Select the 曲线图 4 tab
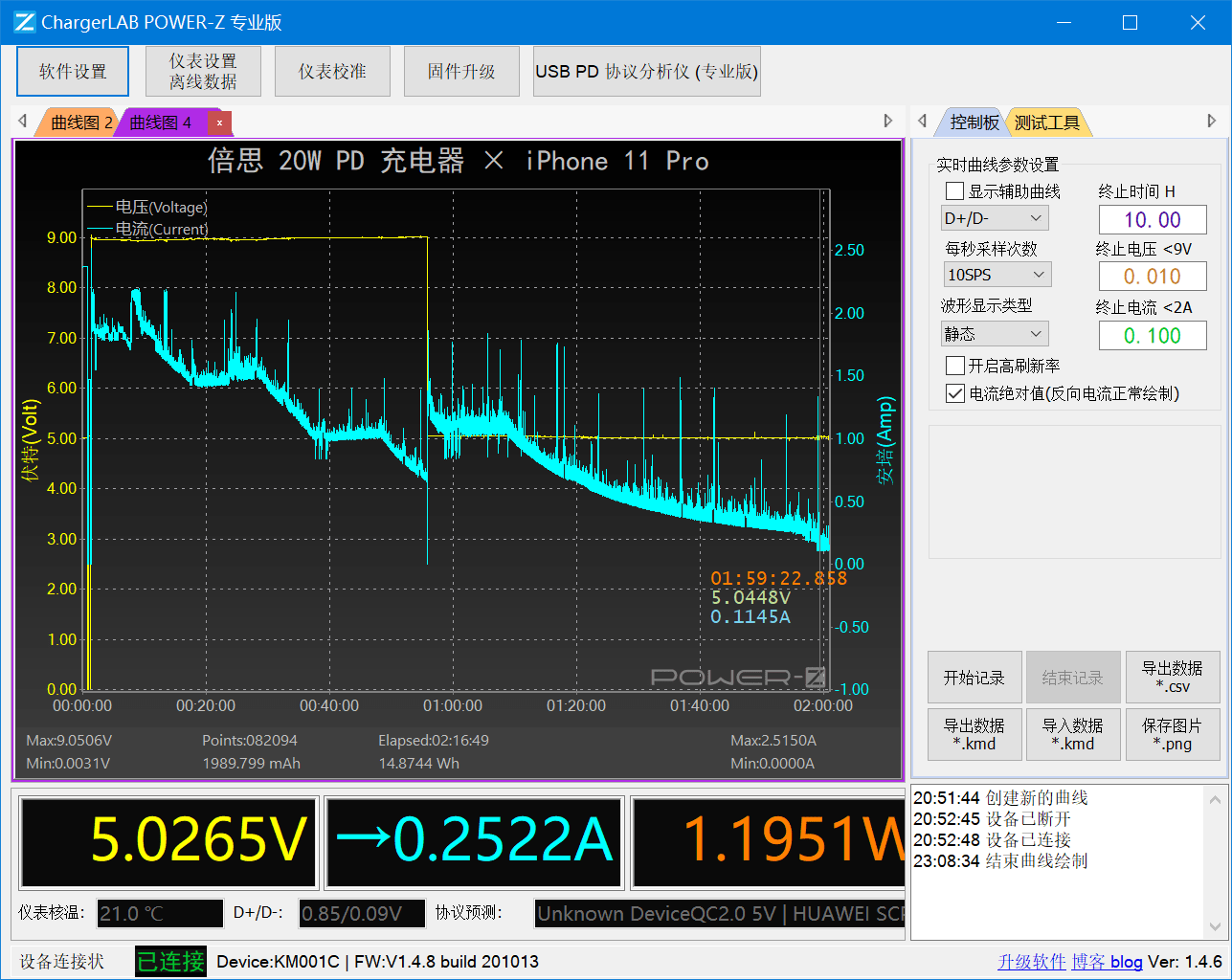Viewport: 1232px width, 980px height. (161, 122)
